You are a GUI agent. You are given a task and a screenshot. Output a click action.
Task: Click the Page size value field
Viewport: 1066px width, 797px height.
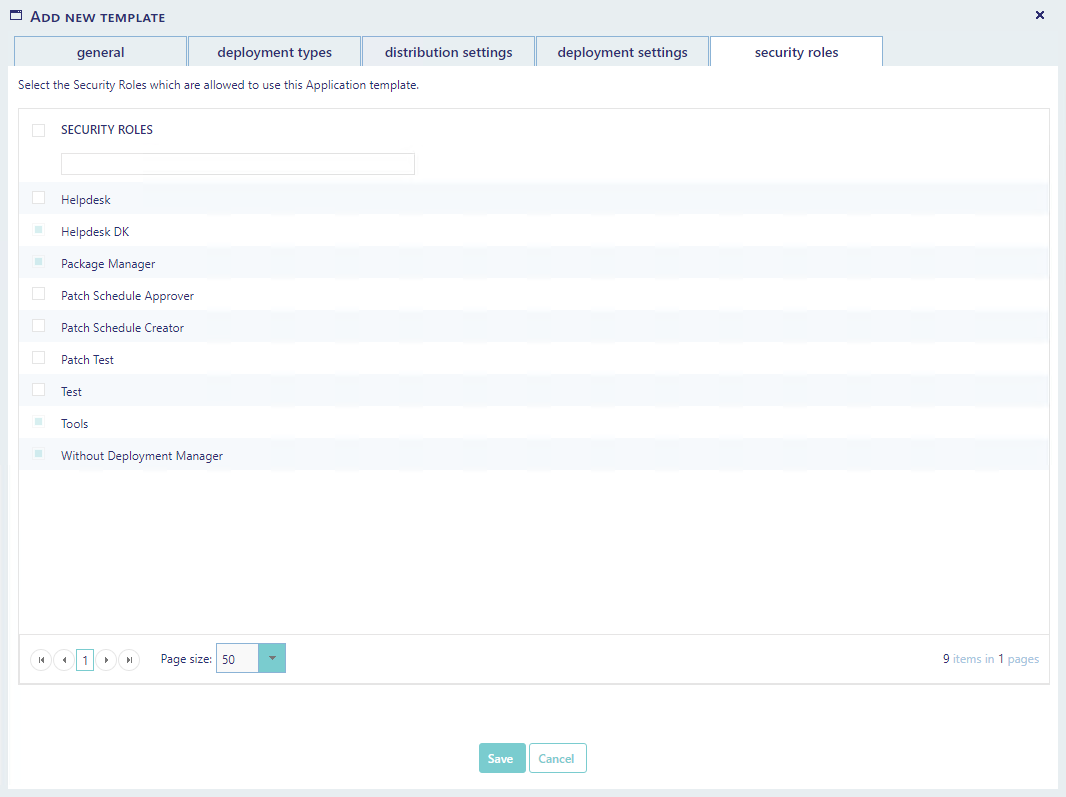click(x=238, y=659)
